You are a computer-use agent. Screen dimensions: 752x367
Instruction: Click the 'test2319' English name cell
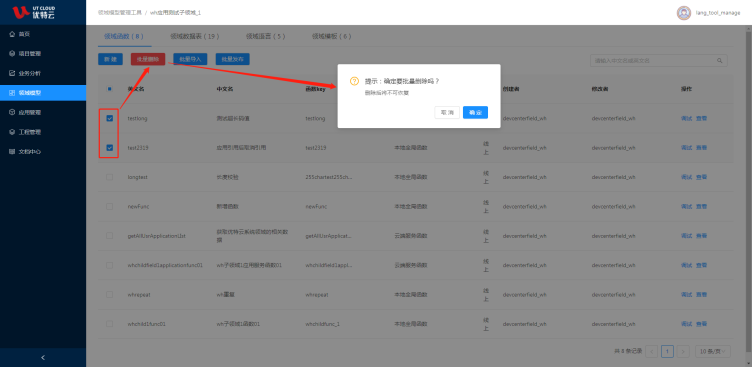(x=138, y=148)
